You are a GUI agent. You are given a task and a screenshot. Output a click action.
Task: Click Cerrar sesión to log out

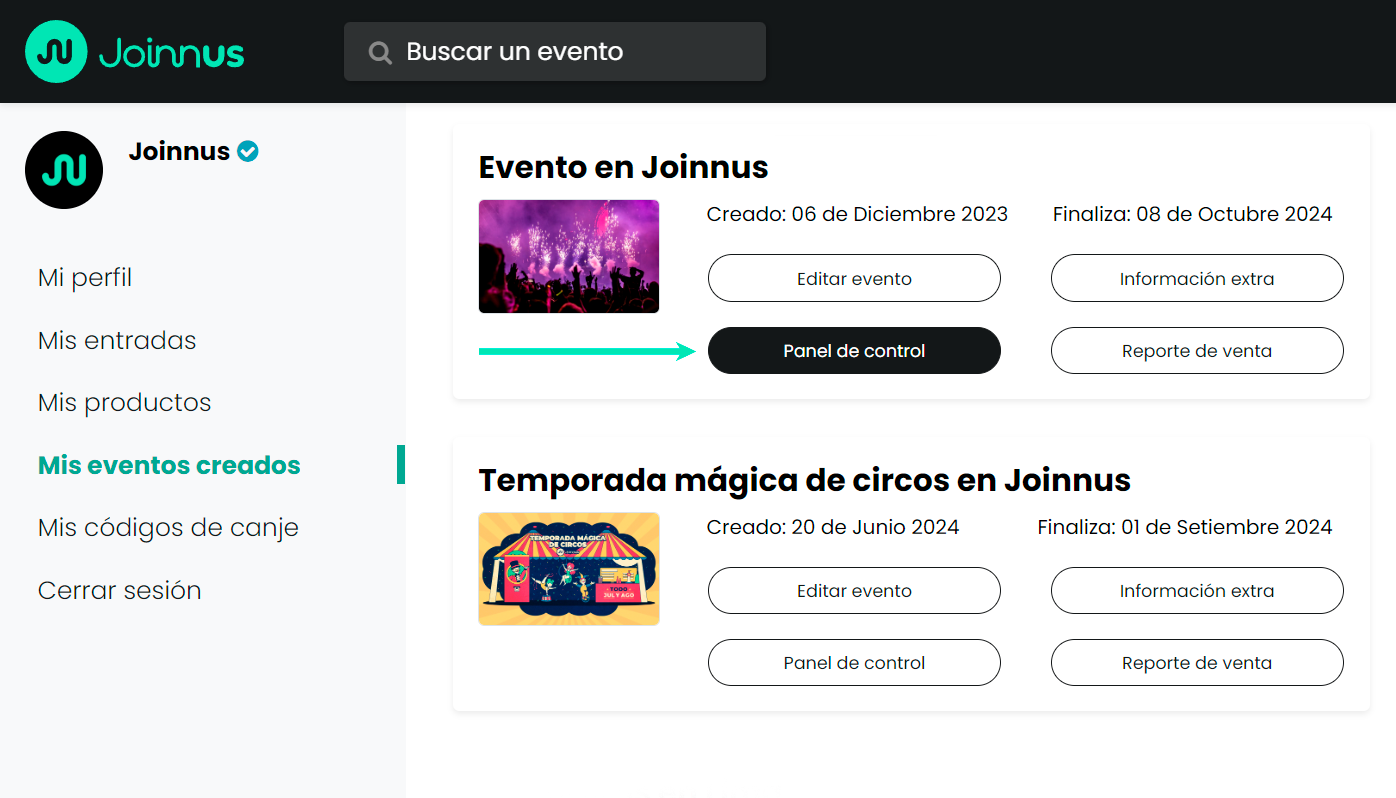(x=119, y=590)
